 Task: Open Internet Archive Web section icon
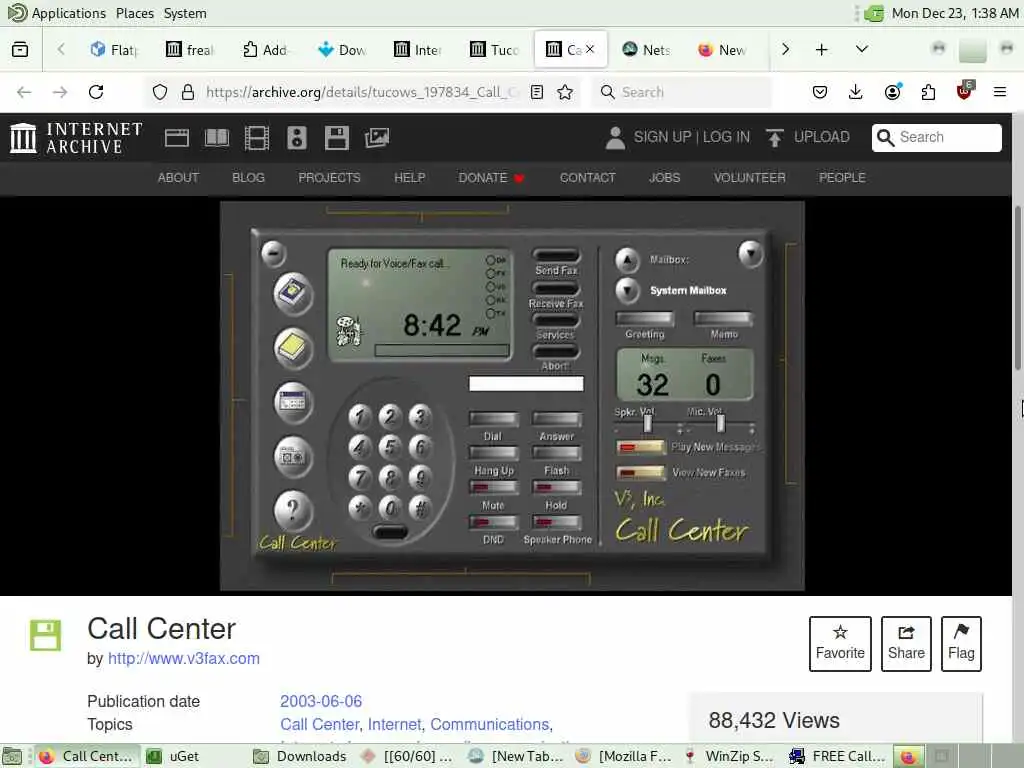coord(176,138)
